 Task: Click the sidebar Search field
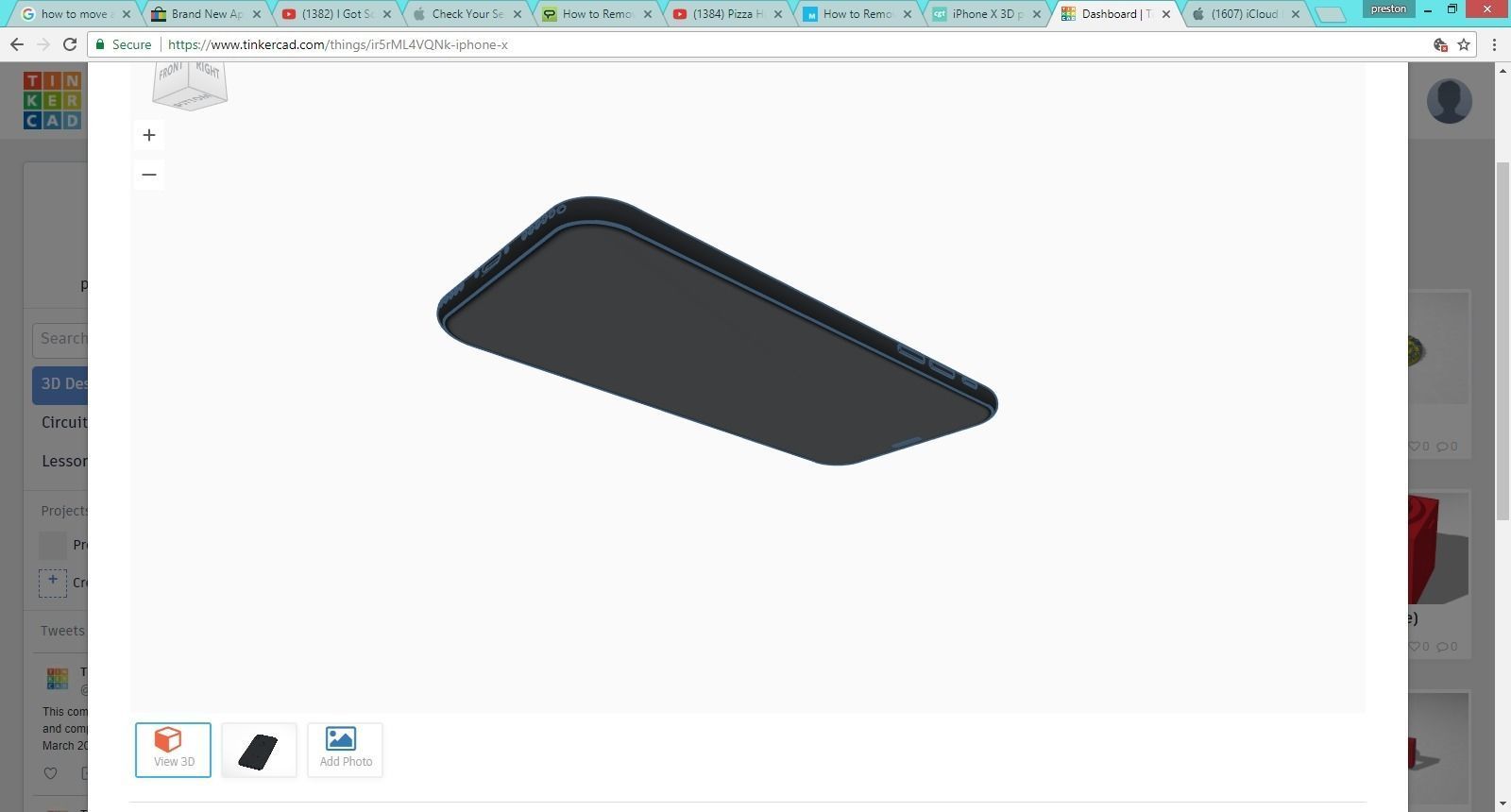(60, 339)
